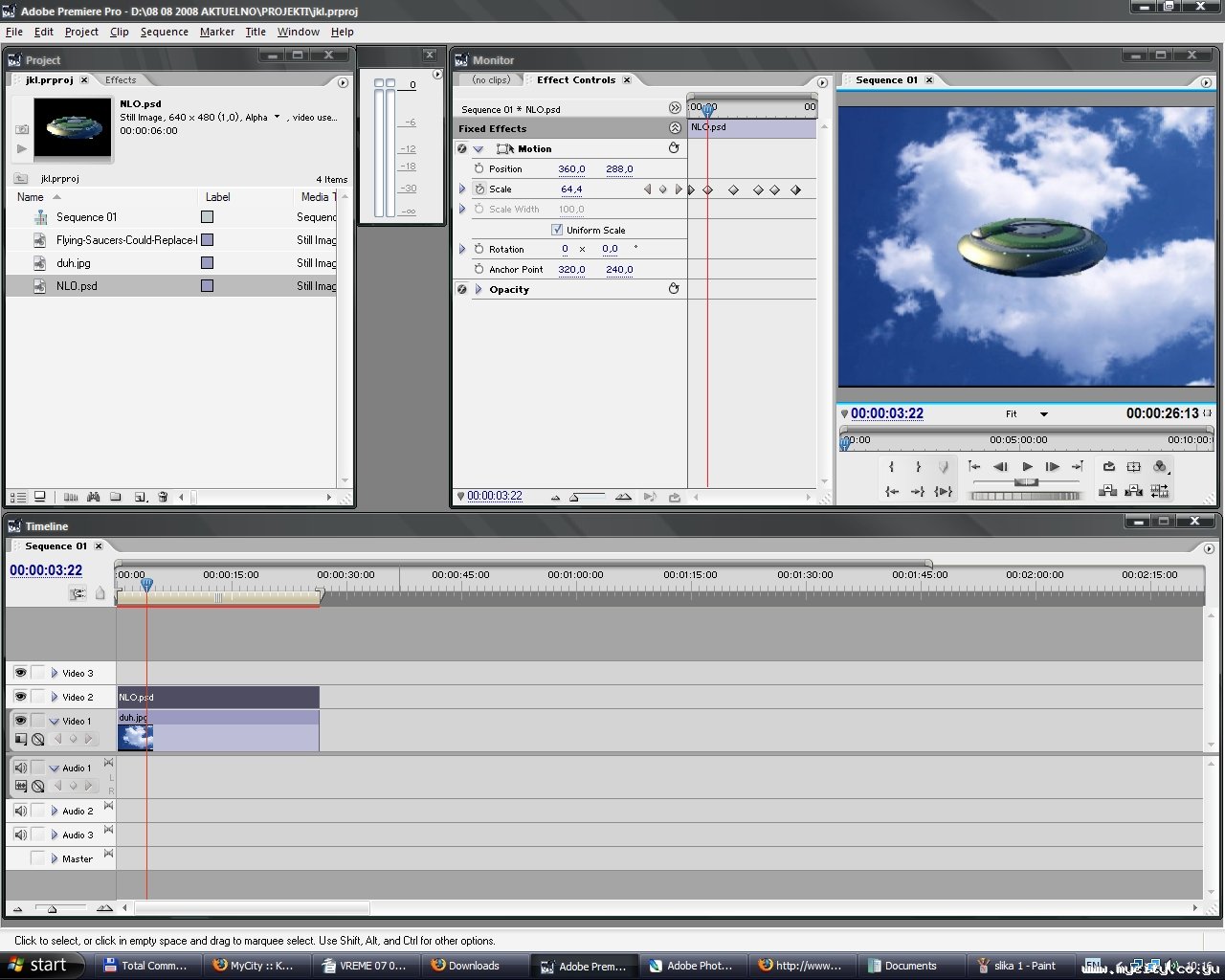Click the Loop button in the monitor controls
1225x980 pixels.
[1108, 467]
